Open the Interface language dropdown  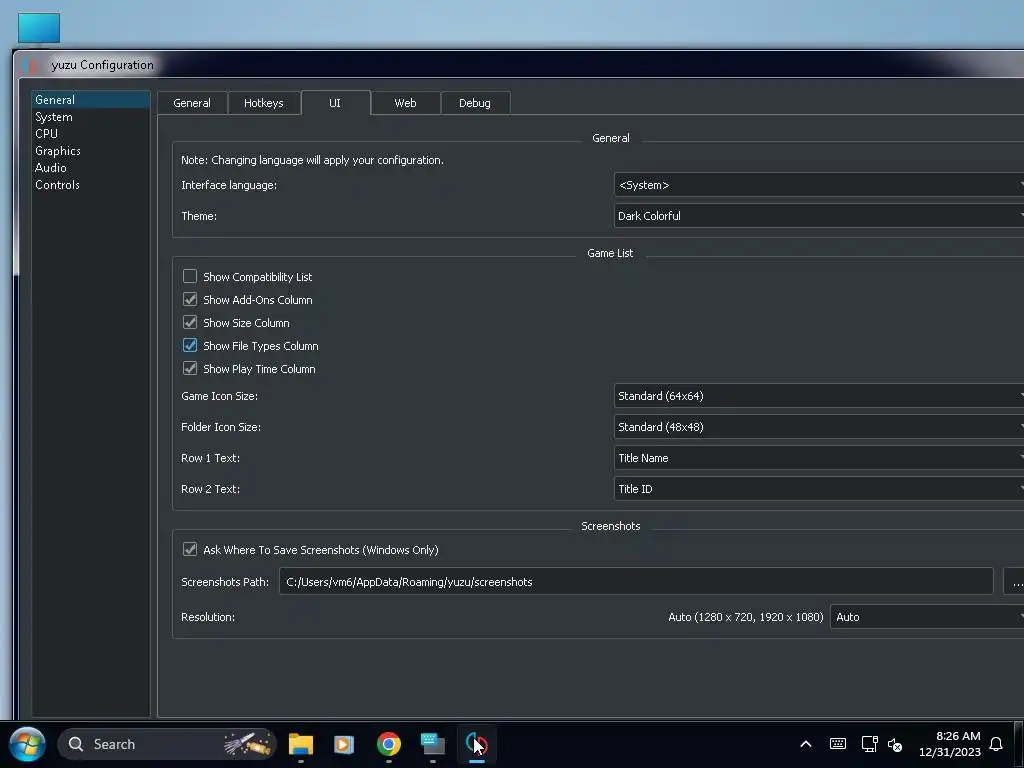pyautogui.click(x=819, y=185)
